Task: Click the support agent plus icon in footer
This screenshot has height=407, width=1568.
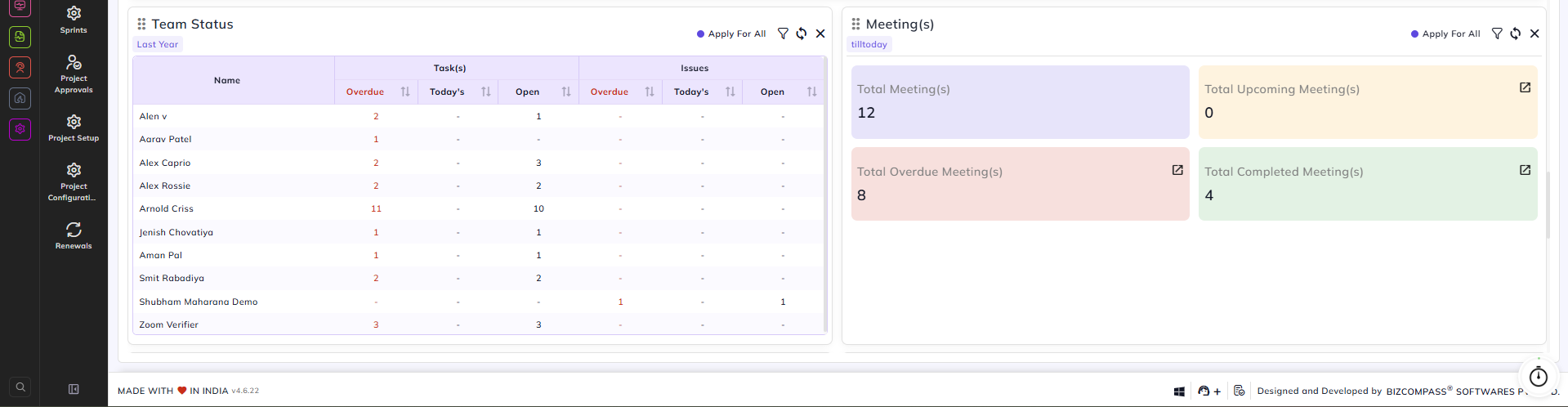Action: [x=1209, y=391]
